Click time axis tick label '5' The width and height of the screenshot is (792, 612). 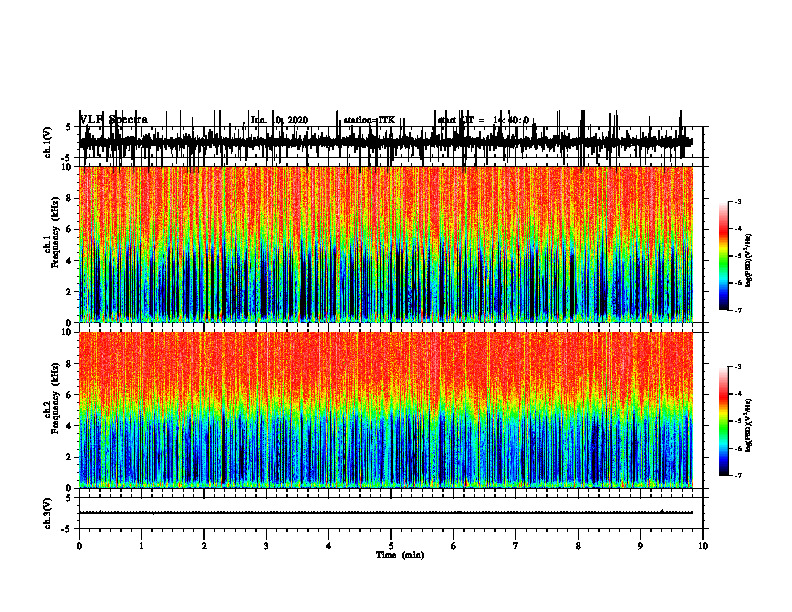click(x=391, y=546)
